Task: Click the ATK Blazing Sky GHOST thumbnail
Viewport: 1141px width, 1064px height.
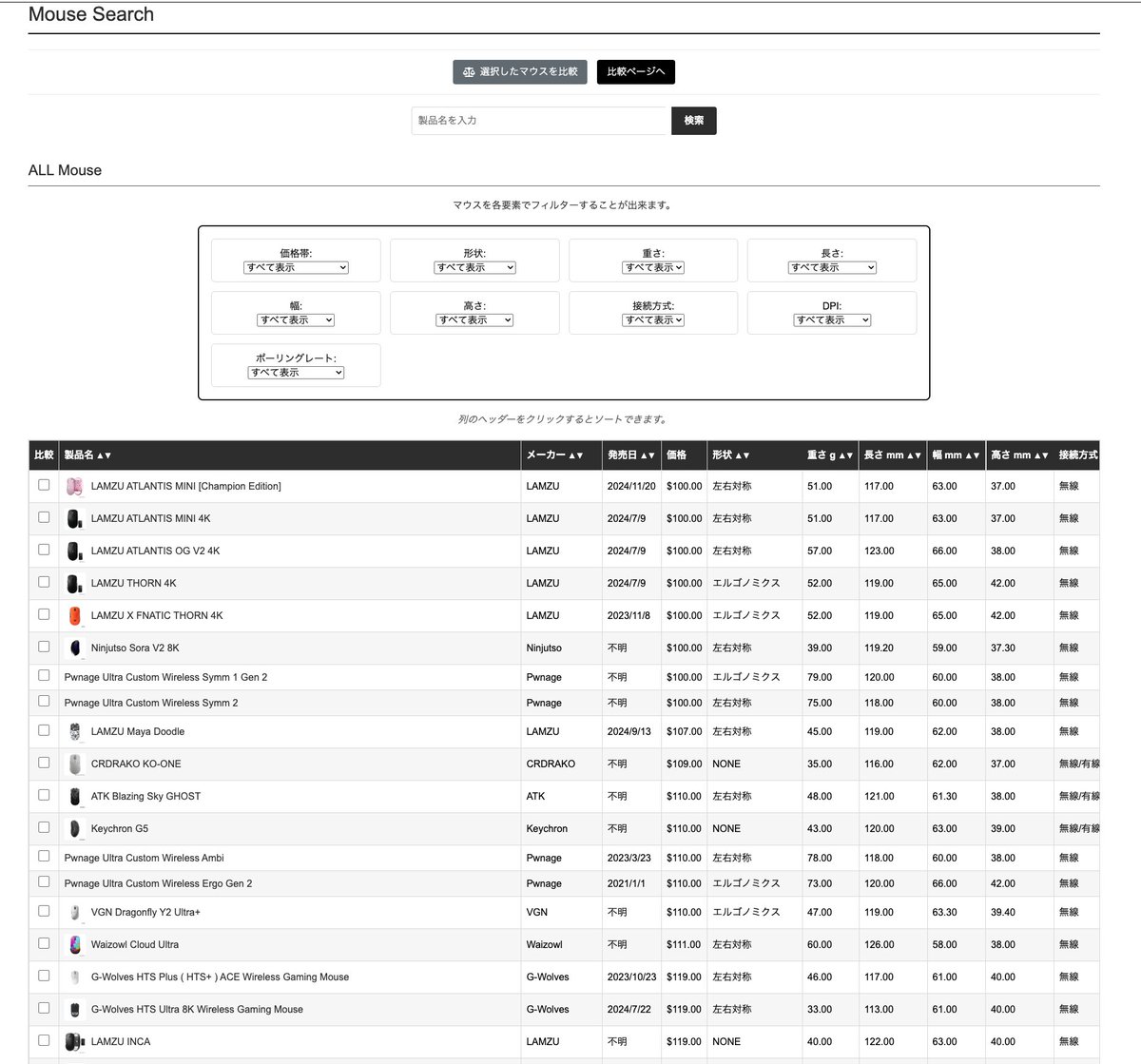Action: pyautogui.click(x=74, y=797)
